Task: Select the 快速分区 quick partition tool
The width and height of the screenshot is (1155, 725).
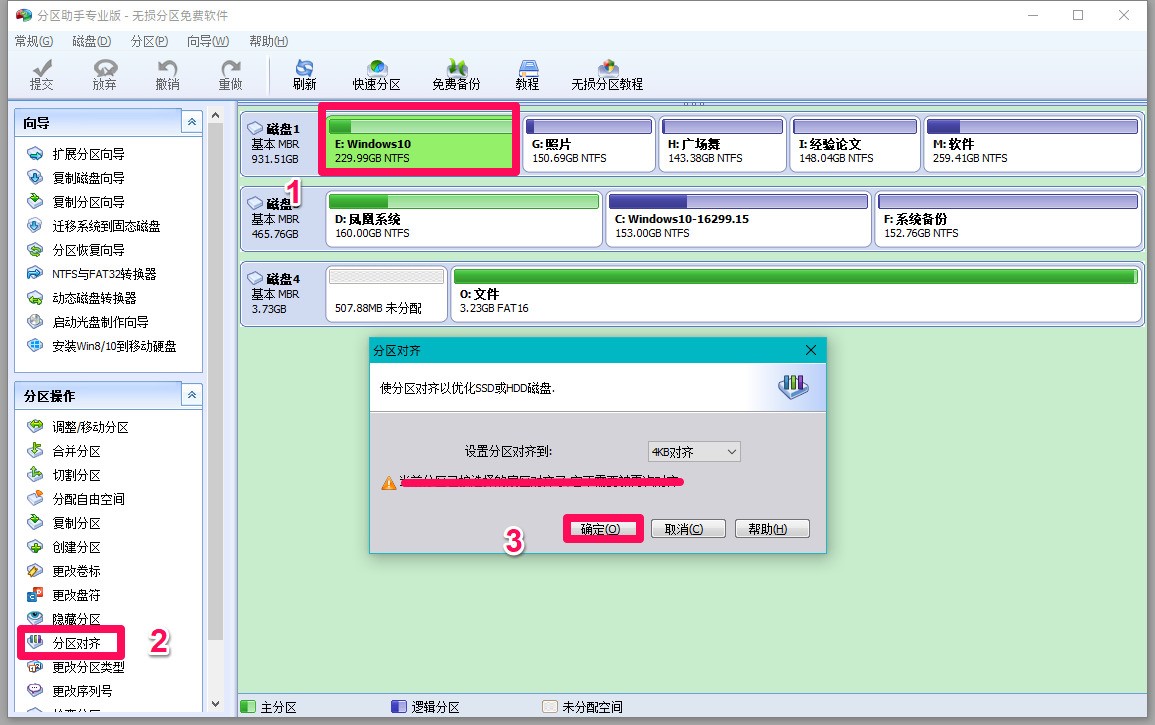Action: [x=376, y=72]
